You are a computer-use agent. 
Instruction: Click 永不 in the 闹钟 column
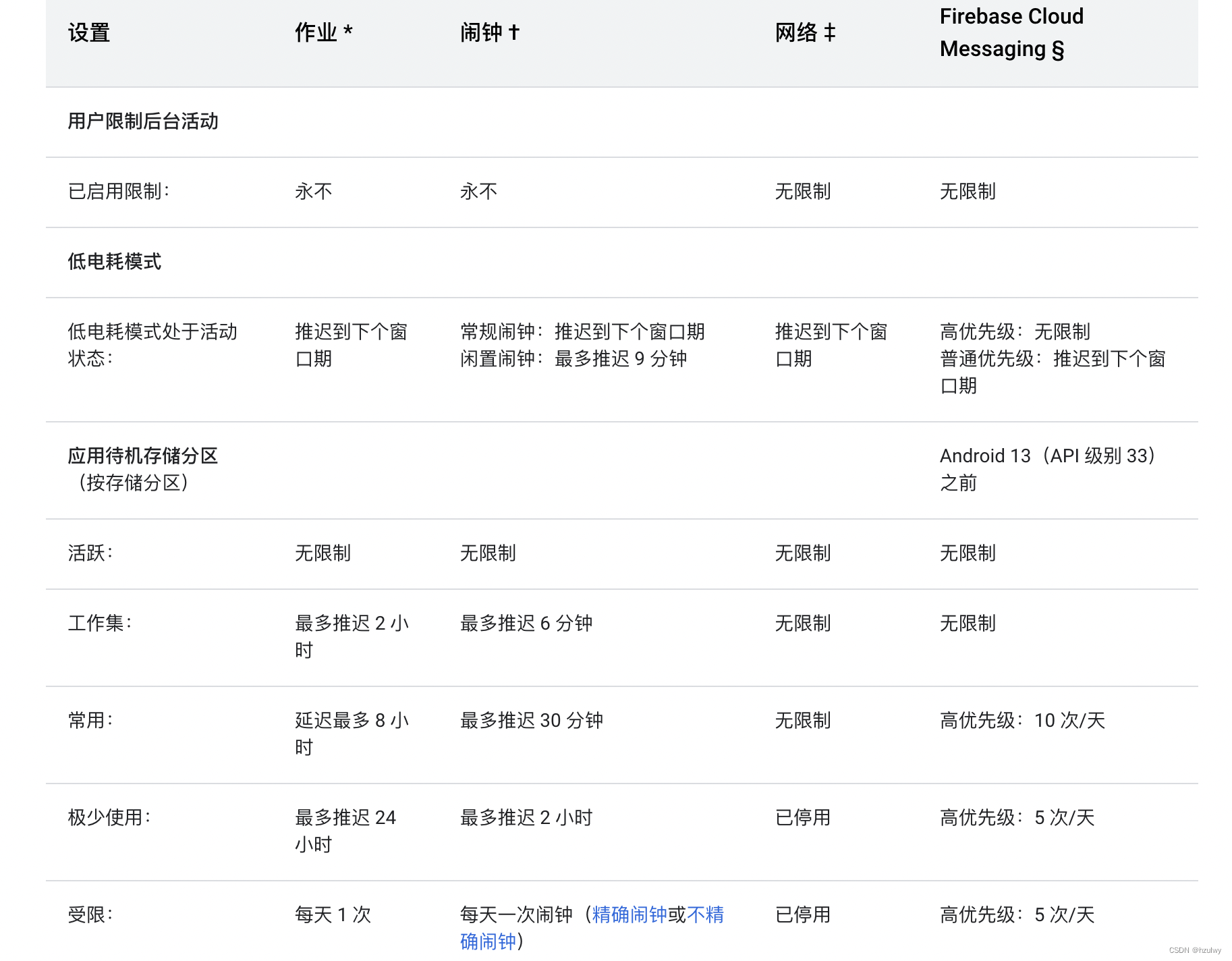(479, 192)
